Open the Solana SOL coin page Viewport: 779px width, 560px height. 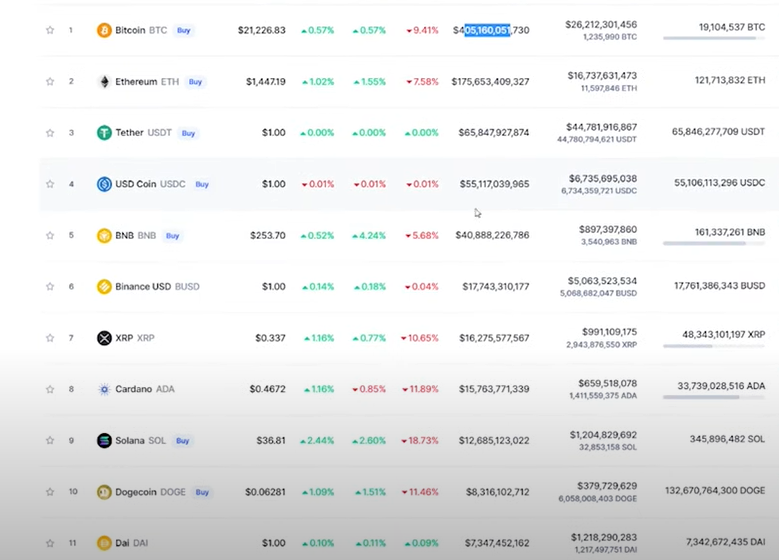coord(141,440)
